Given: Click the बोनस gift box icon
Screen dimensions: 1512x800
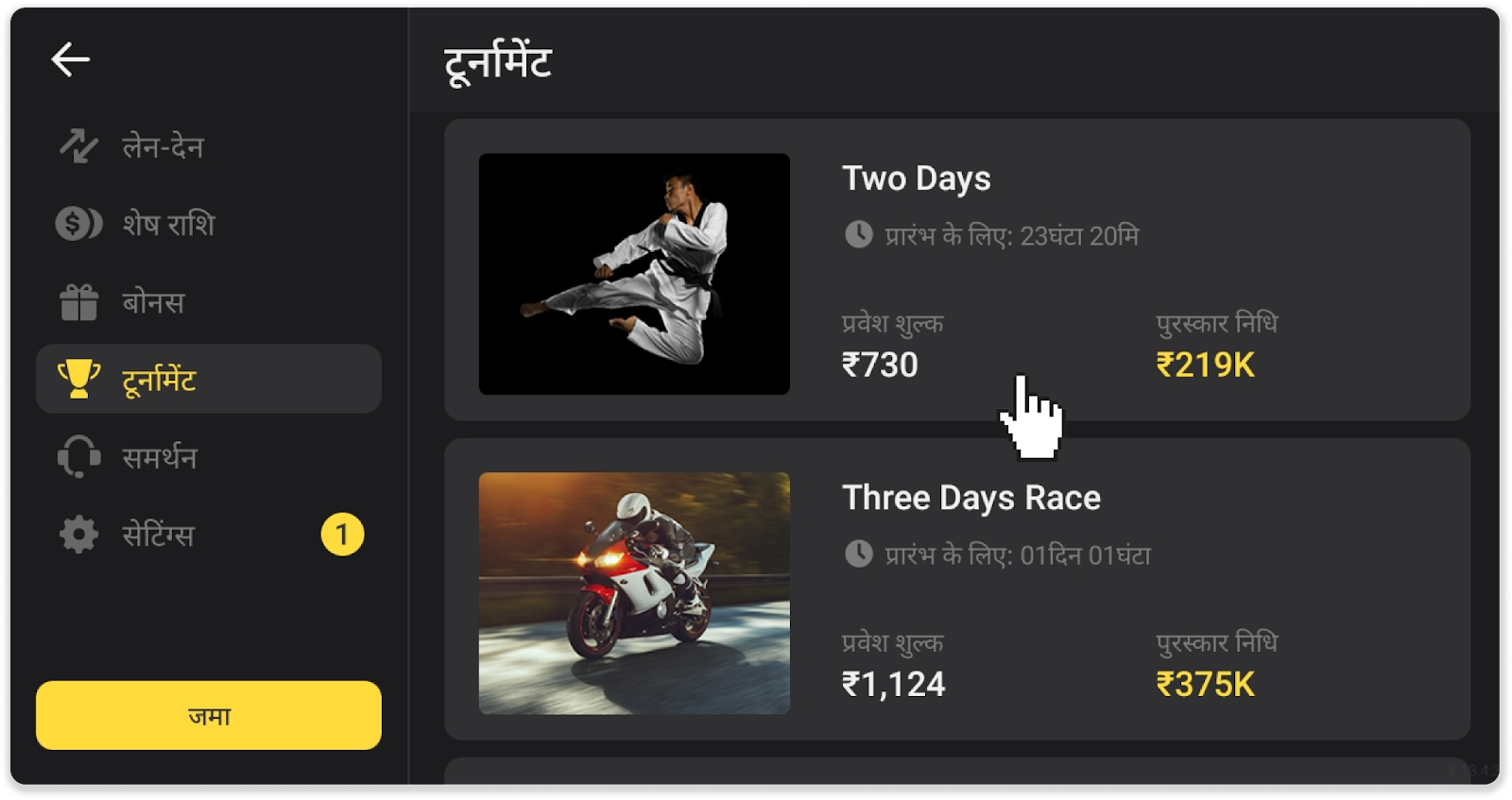Looking at the screenshot, I should pyautogui.click(x=78, y=302).
